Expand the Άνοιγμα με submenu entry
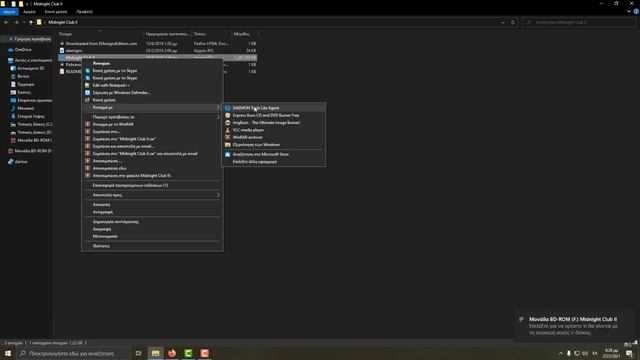This screenshot has height=360, width=640. pos(152,107)
